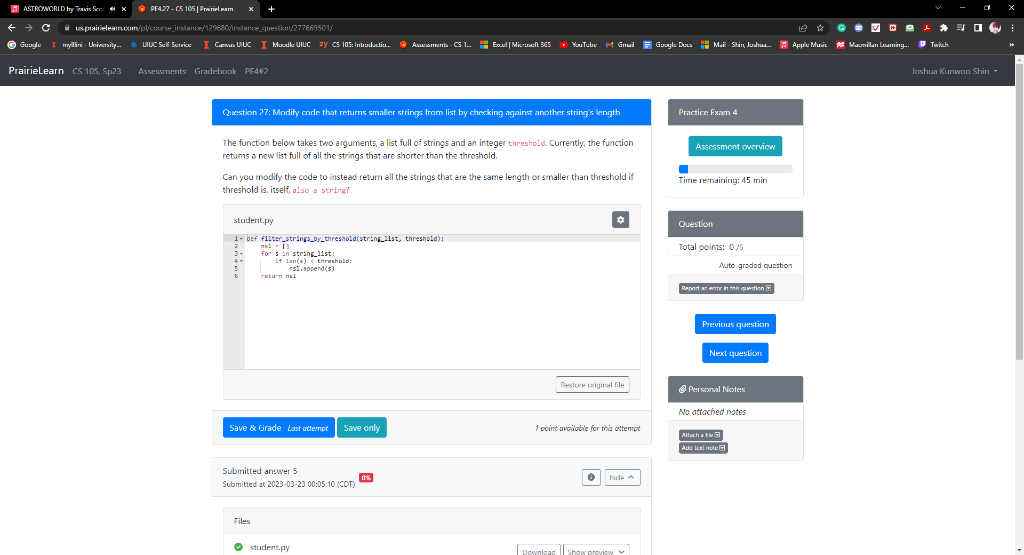This screenshot has height=555, width=1024.
Task: Mute the ASTROWORLD tab audio
Action: point(112,8)
